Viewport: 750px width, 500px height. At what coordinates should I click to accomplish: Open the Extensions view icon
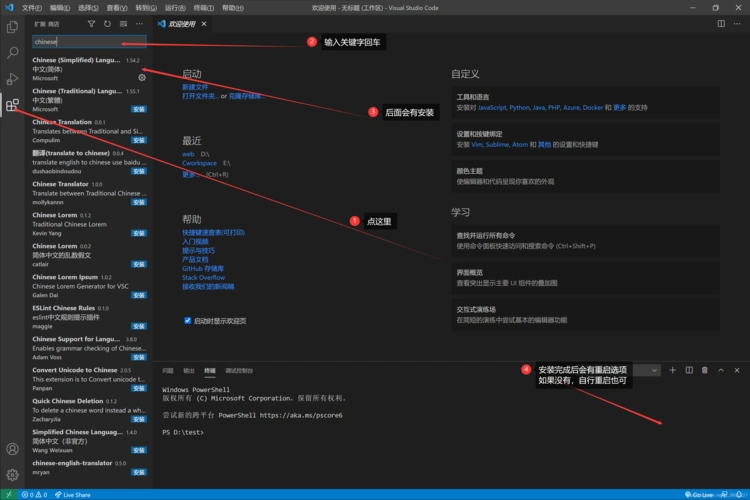click(12, 105)
